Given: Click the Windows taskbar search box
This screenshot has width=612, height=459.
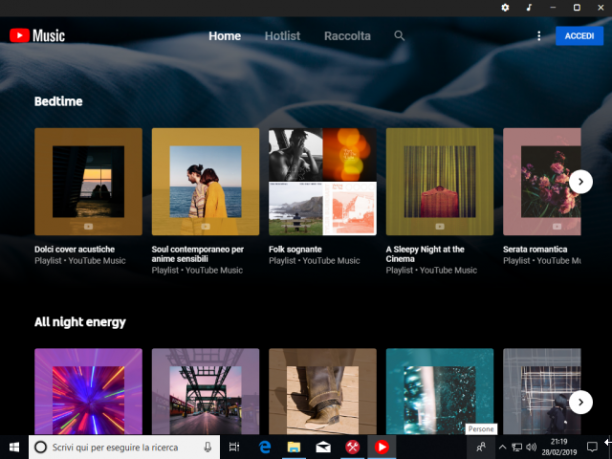Looking at the screenshot, I should 124,447.
